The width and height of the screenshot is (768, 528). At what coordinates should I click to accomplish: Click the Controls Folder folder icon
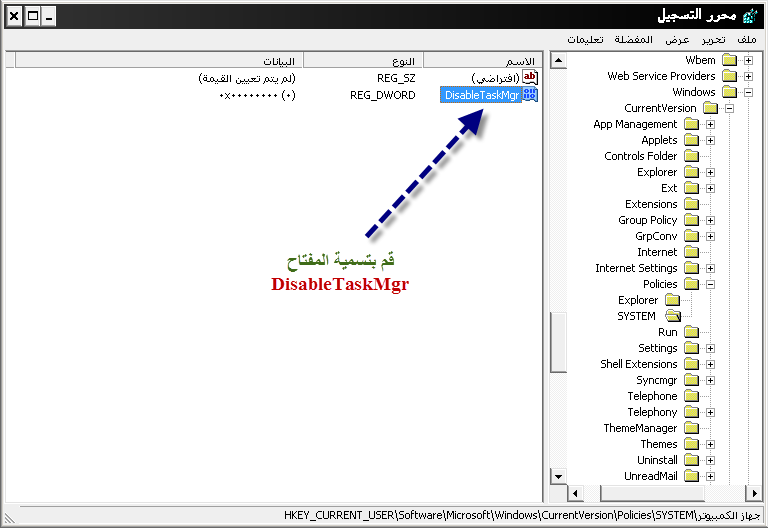[x=691, y=156]
